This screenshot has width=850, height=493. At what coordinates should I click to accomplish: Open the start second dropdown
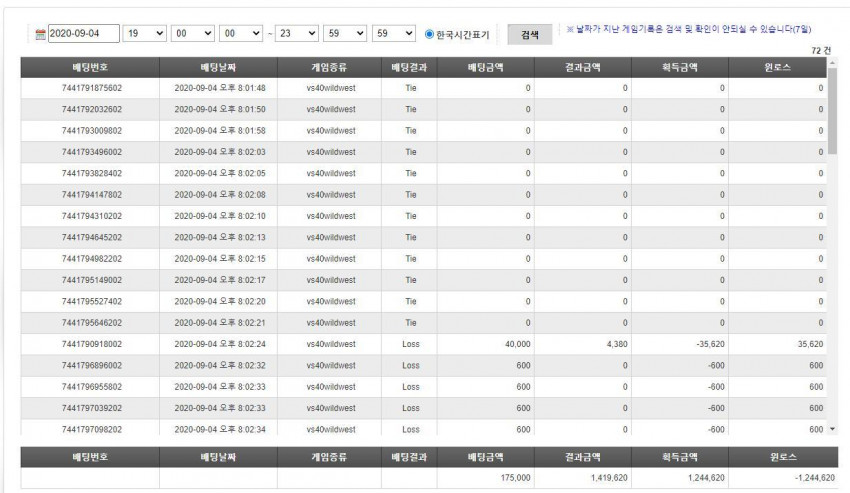click(x=241, y=34)
